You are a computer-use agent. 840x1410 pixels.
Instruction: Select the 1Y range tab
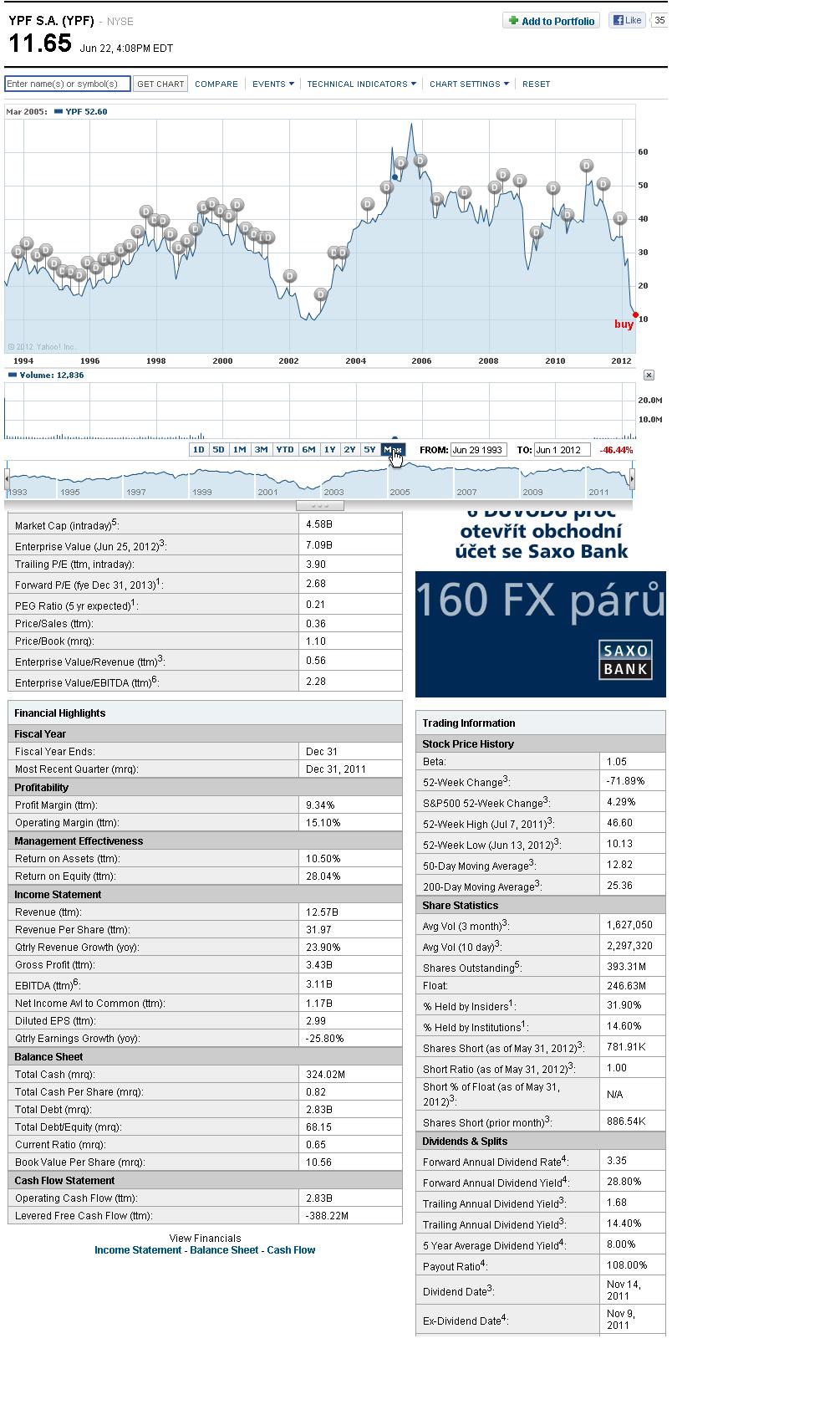click(330, 450)
